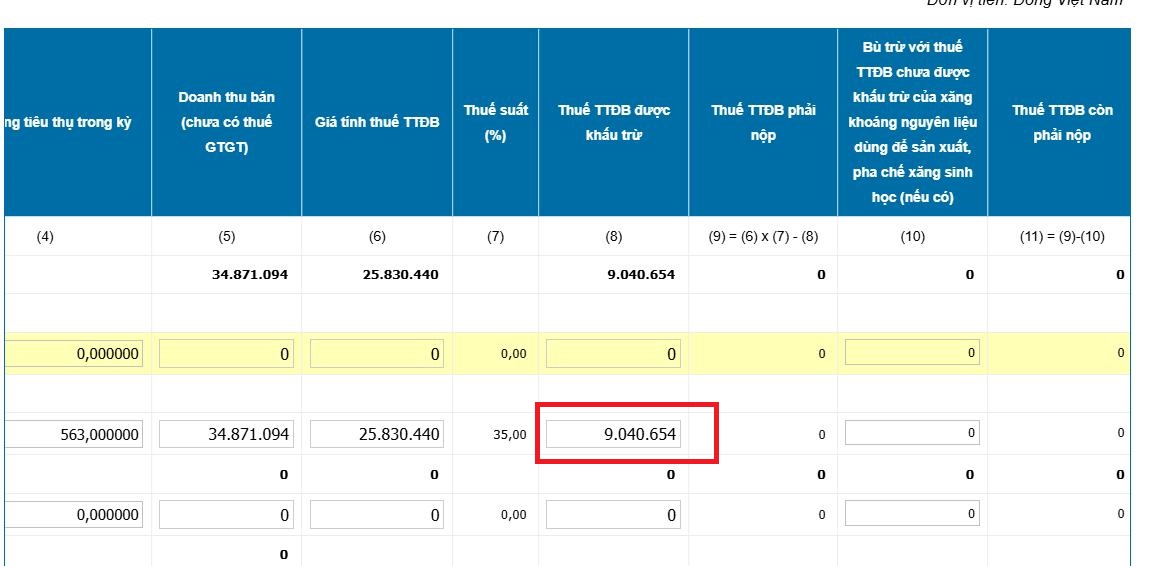Click 'Thuế suất (%)' column header
Screen dimensions: 1150x566
495,122
